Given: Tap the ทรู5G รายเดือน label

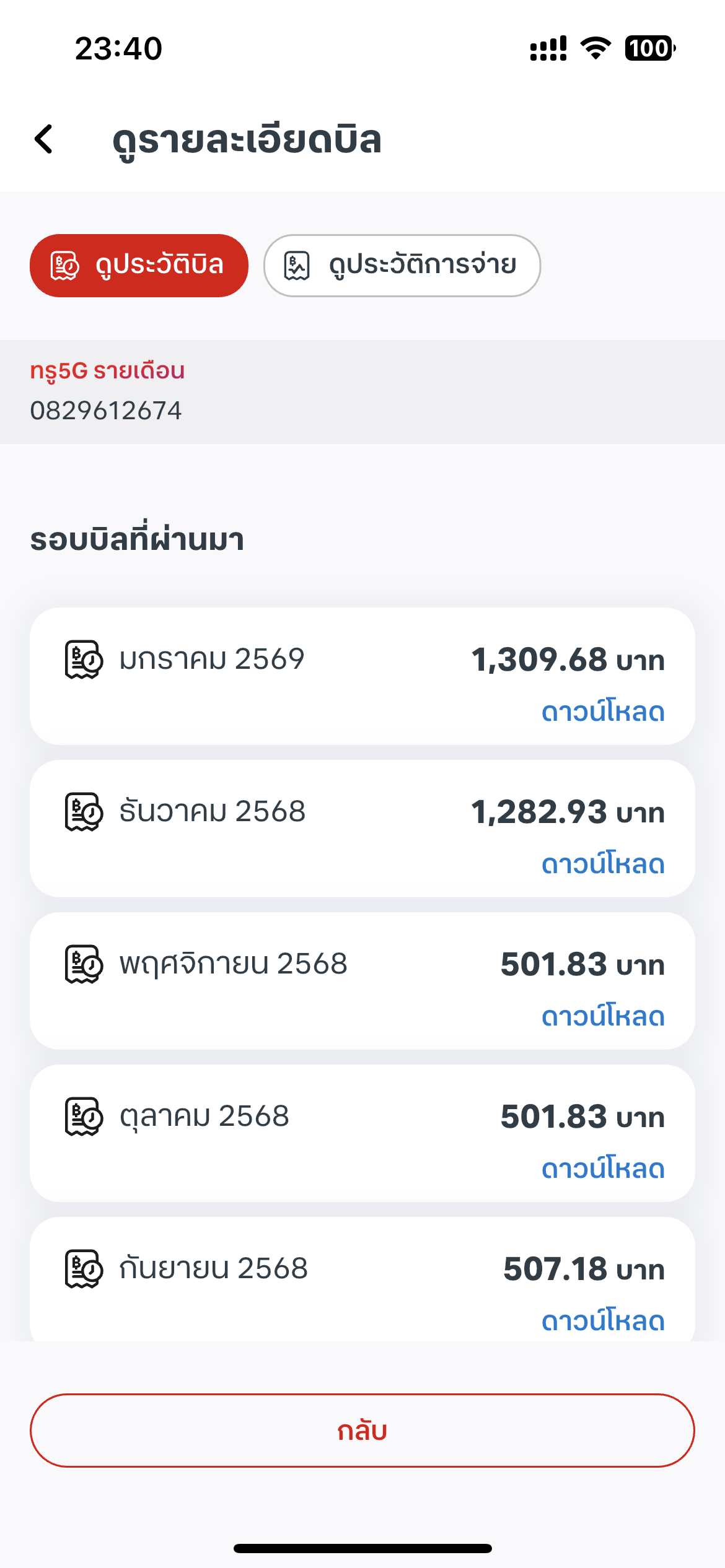Looking at the screenshot, I should pos(107,371).
